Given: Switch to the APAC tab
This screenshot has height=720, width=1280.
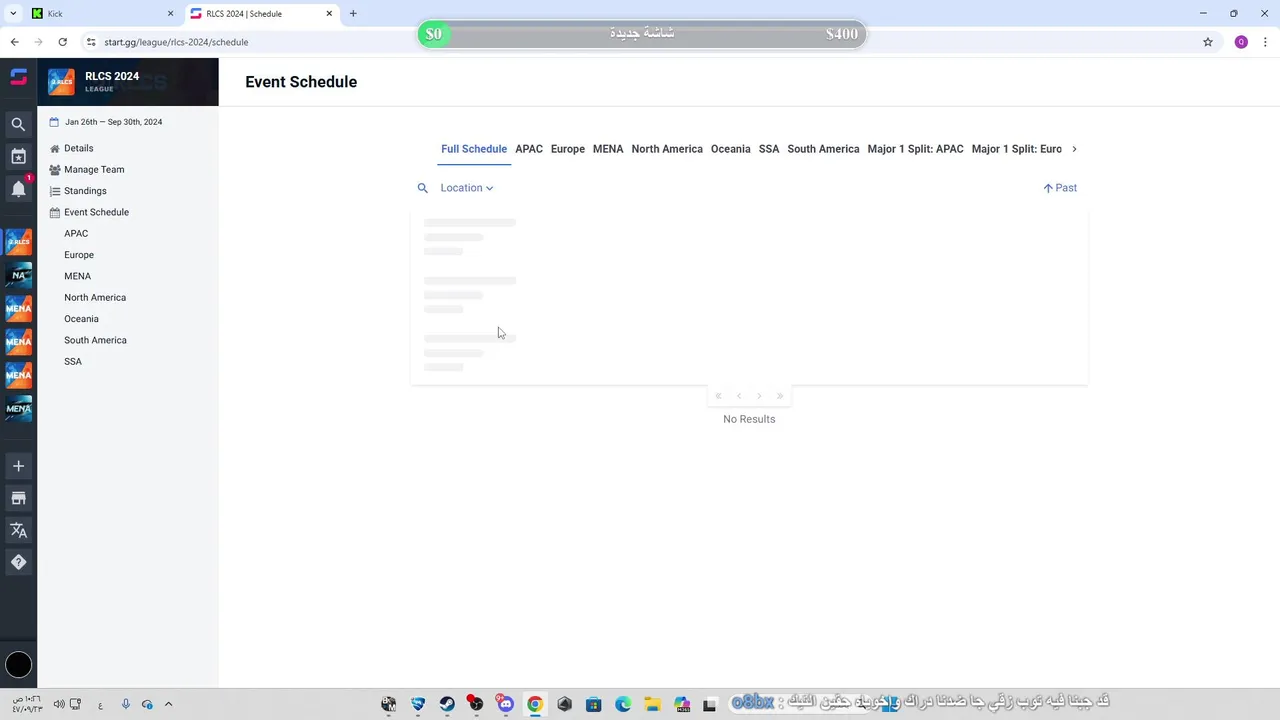Looking at the screenshot, I should pyautogui.click(x=529, y=149).
